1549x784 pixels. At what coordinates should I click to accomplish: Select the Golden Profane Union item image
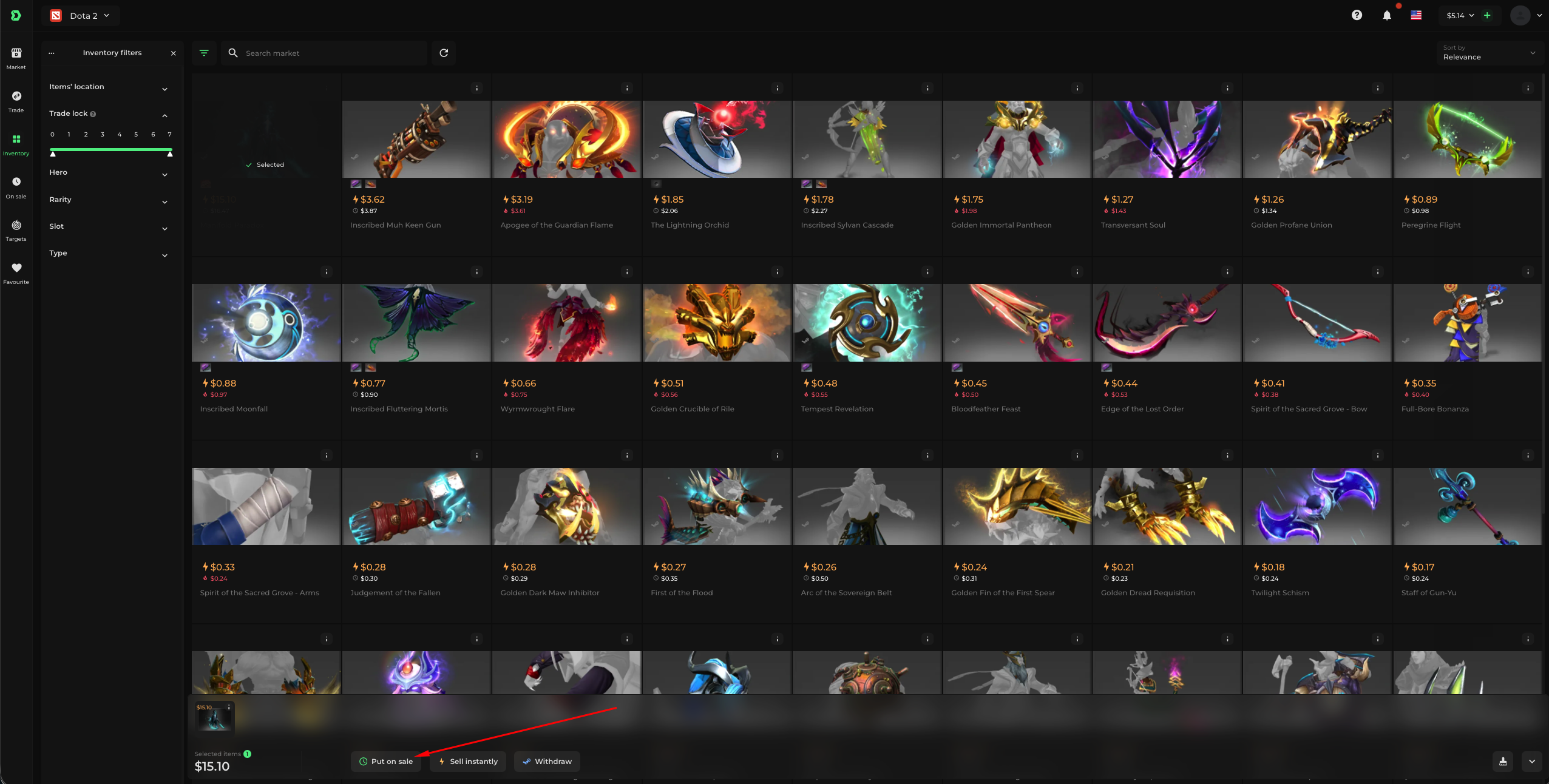(x=1317, y=139)
